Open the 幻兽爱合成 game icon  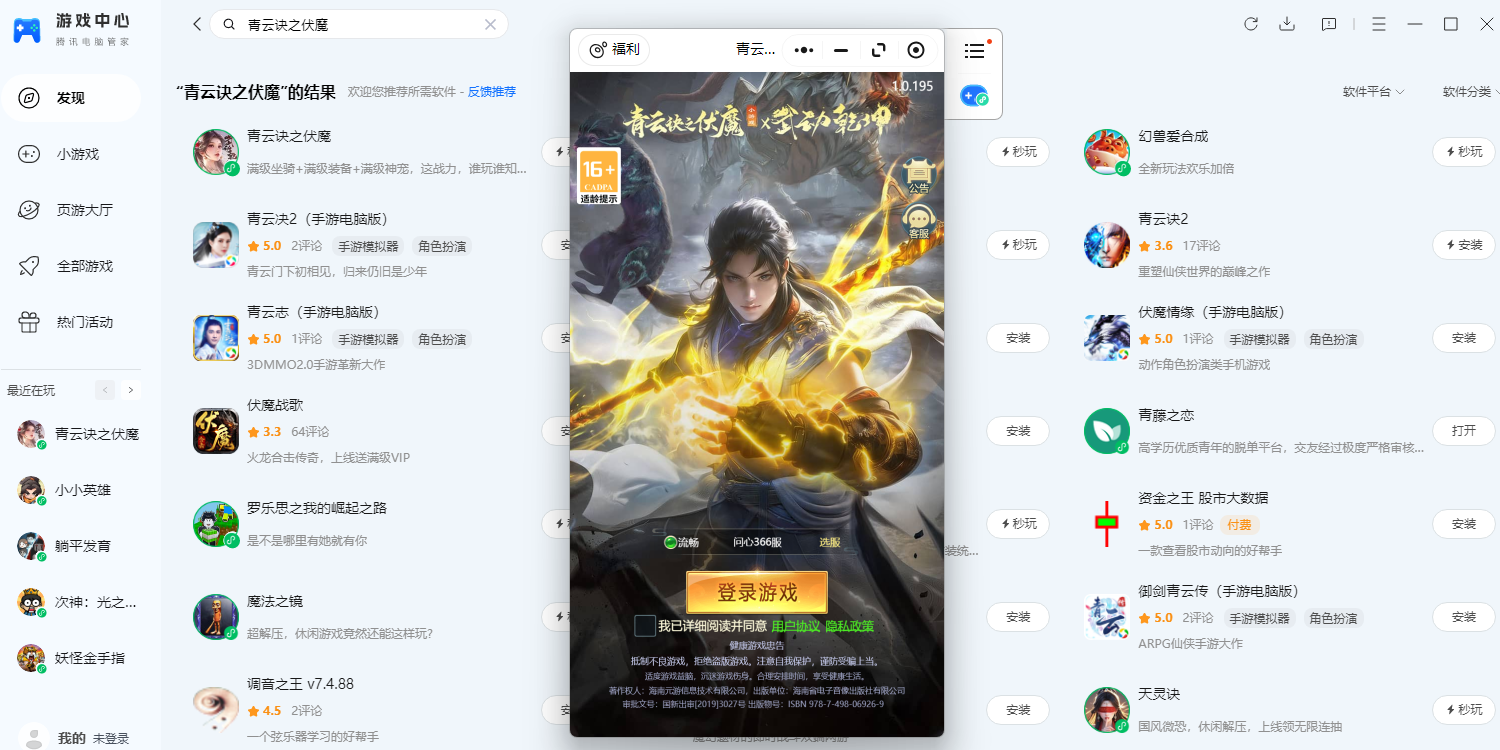coord(1107,152)
